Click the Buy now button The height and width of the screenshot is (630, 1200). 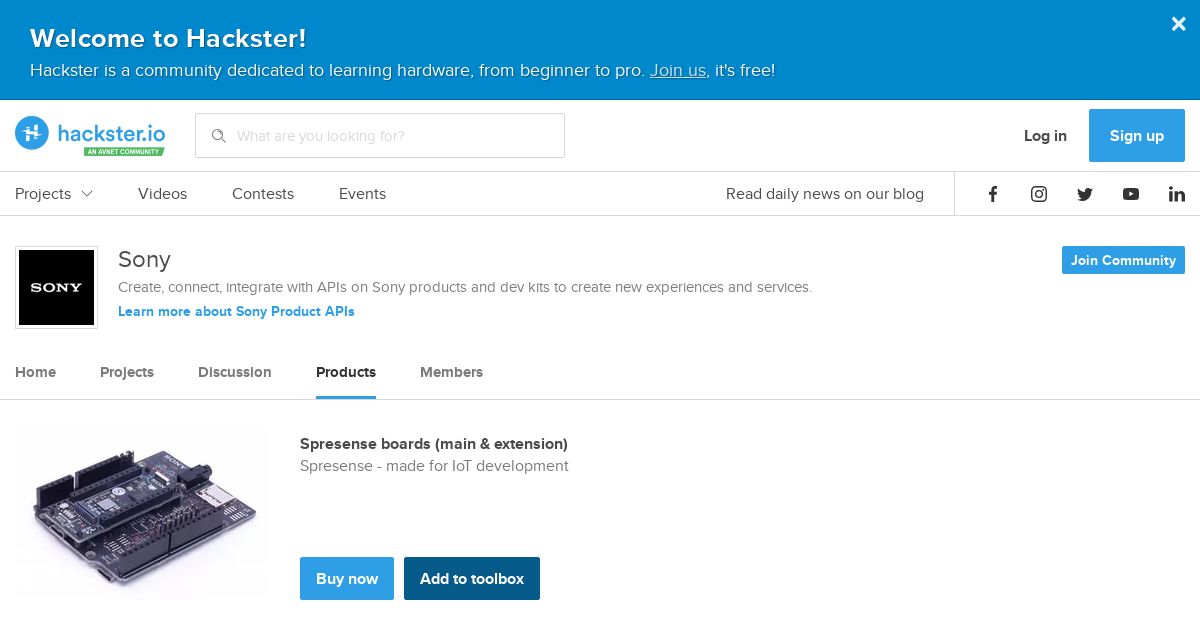click(x=347, y=578)
